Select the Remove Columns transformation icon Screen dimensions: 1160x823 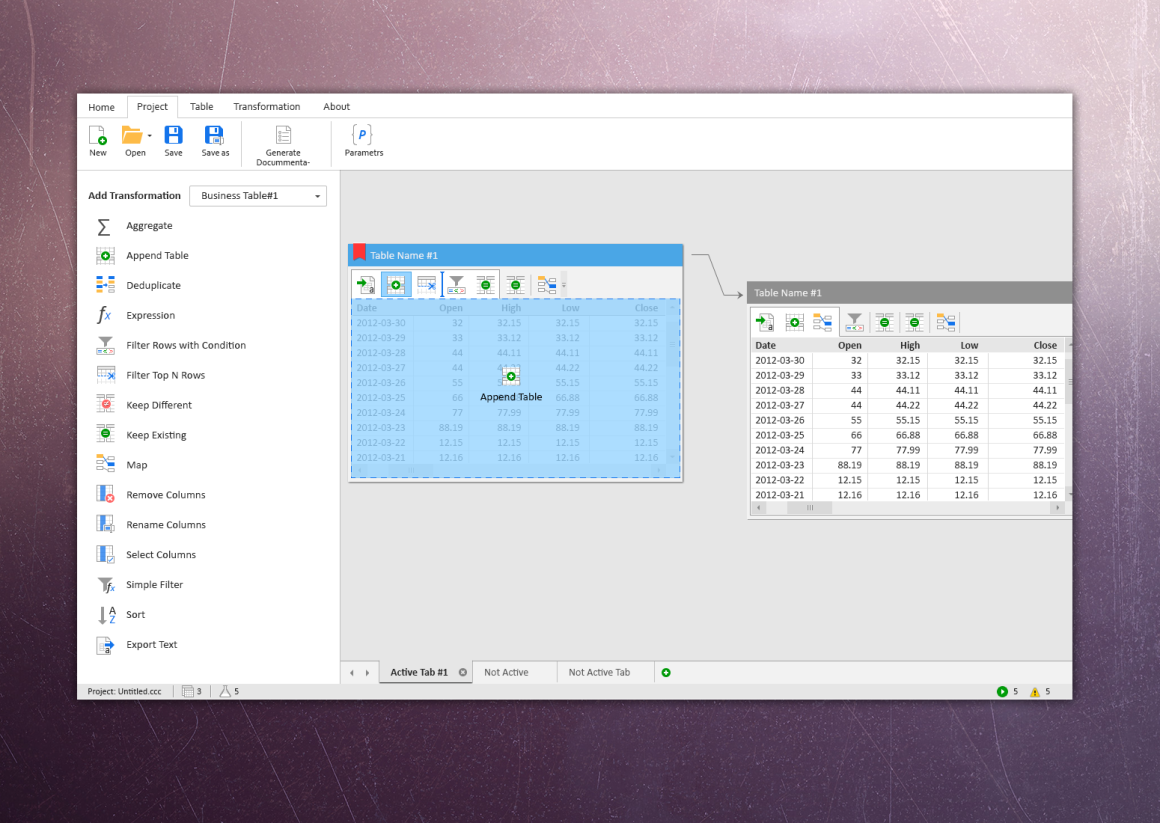pos(104,494)
